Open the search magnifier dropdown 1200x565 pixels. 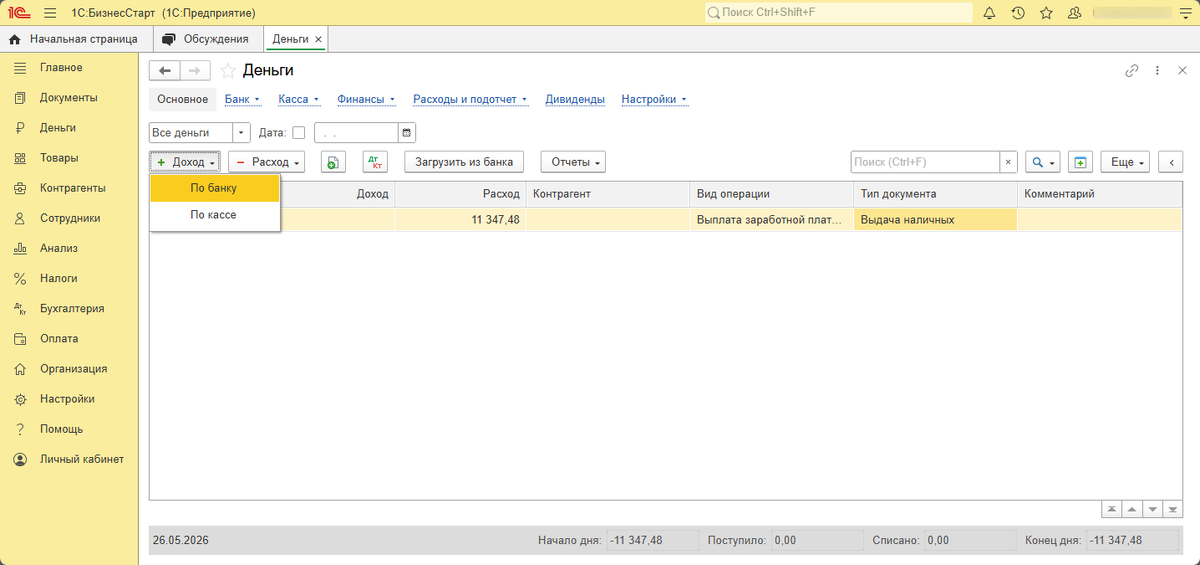tap(1042, 162)
